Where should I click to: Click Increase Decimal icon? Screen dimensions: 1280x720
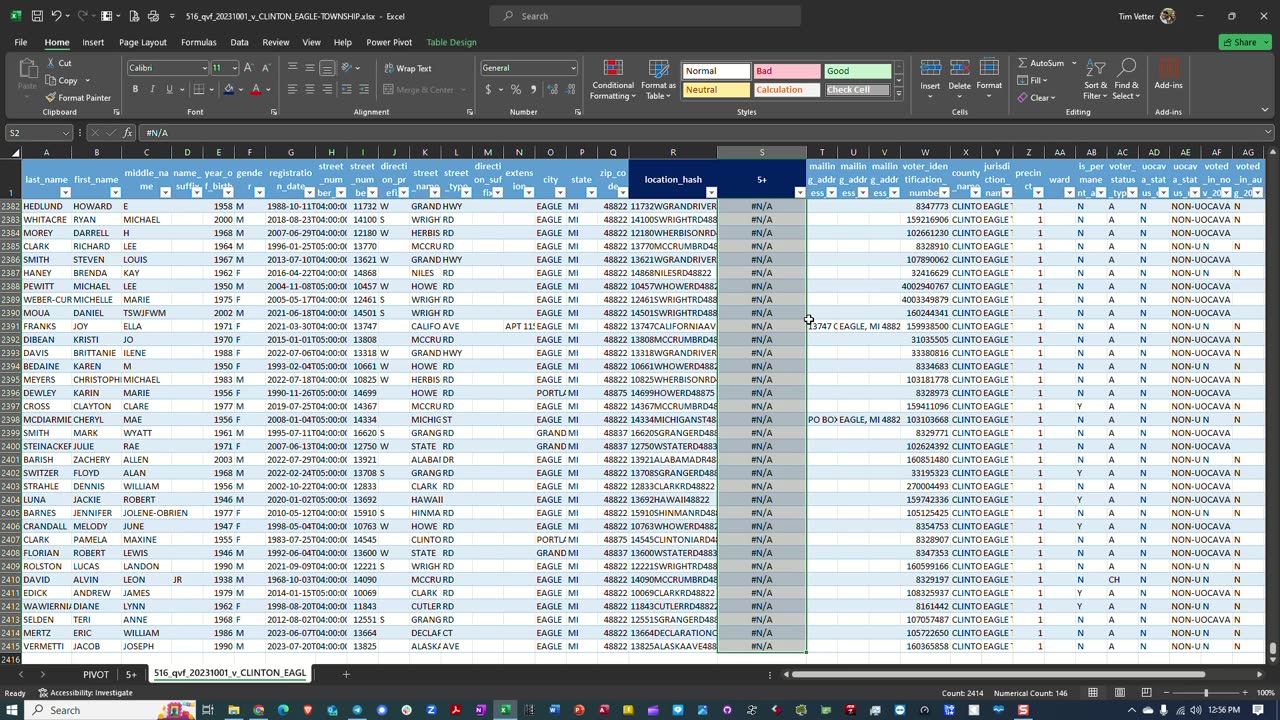[x=552, y=89]
